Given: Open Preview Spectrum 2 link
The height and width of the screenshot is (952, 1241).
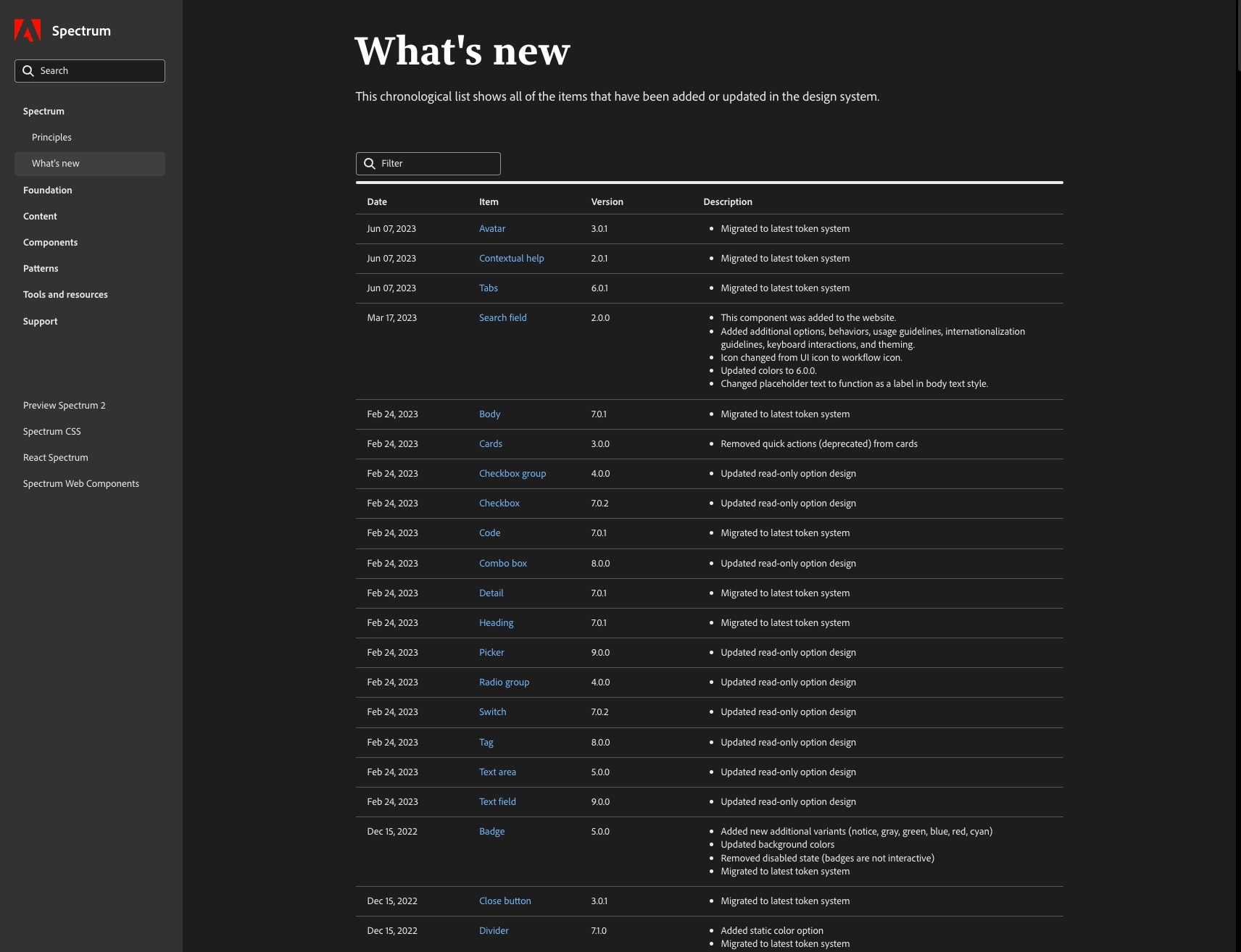Looking at the screenshot, I should (65, 406).
